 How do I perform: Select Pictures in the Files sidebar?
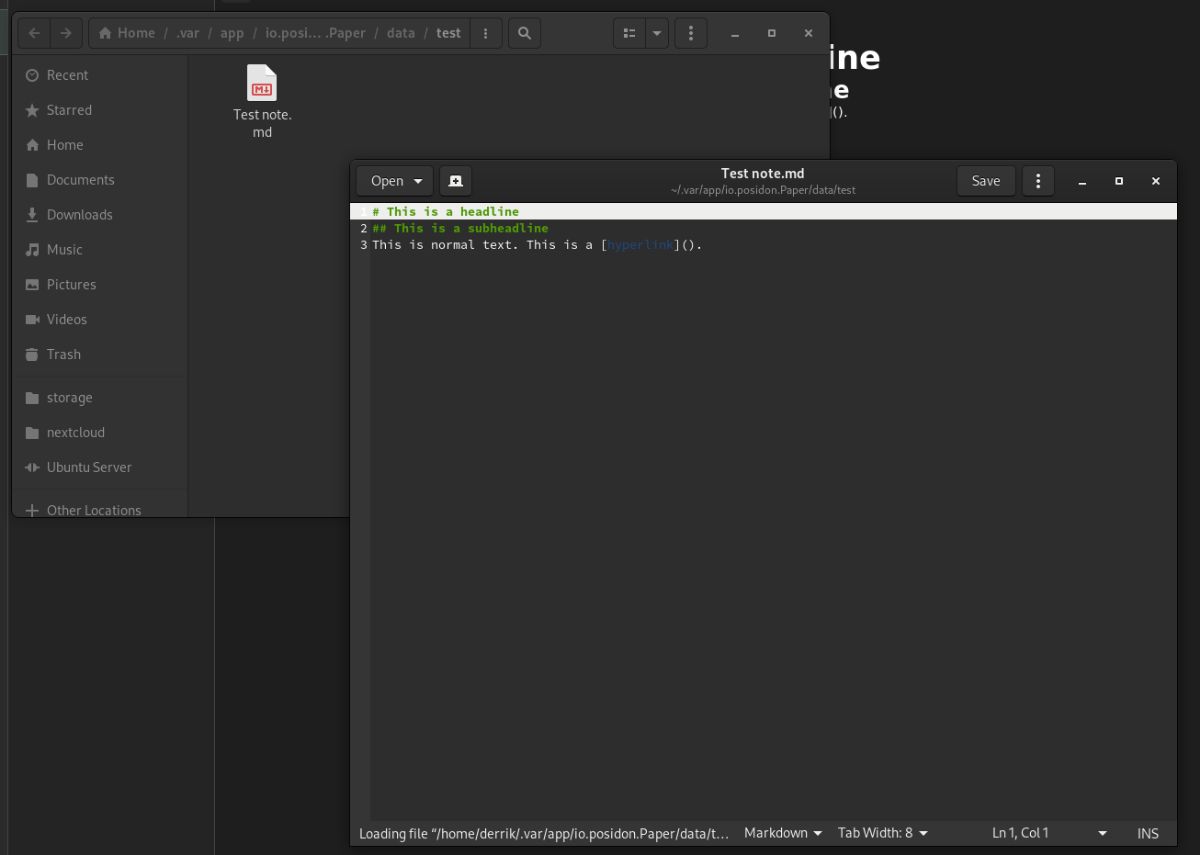(x=71, y=284)
